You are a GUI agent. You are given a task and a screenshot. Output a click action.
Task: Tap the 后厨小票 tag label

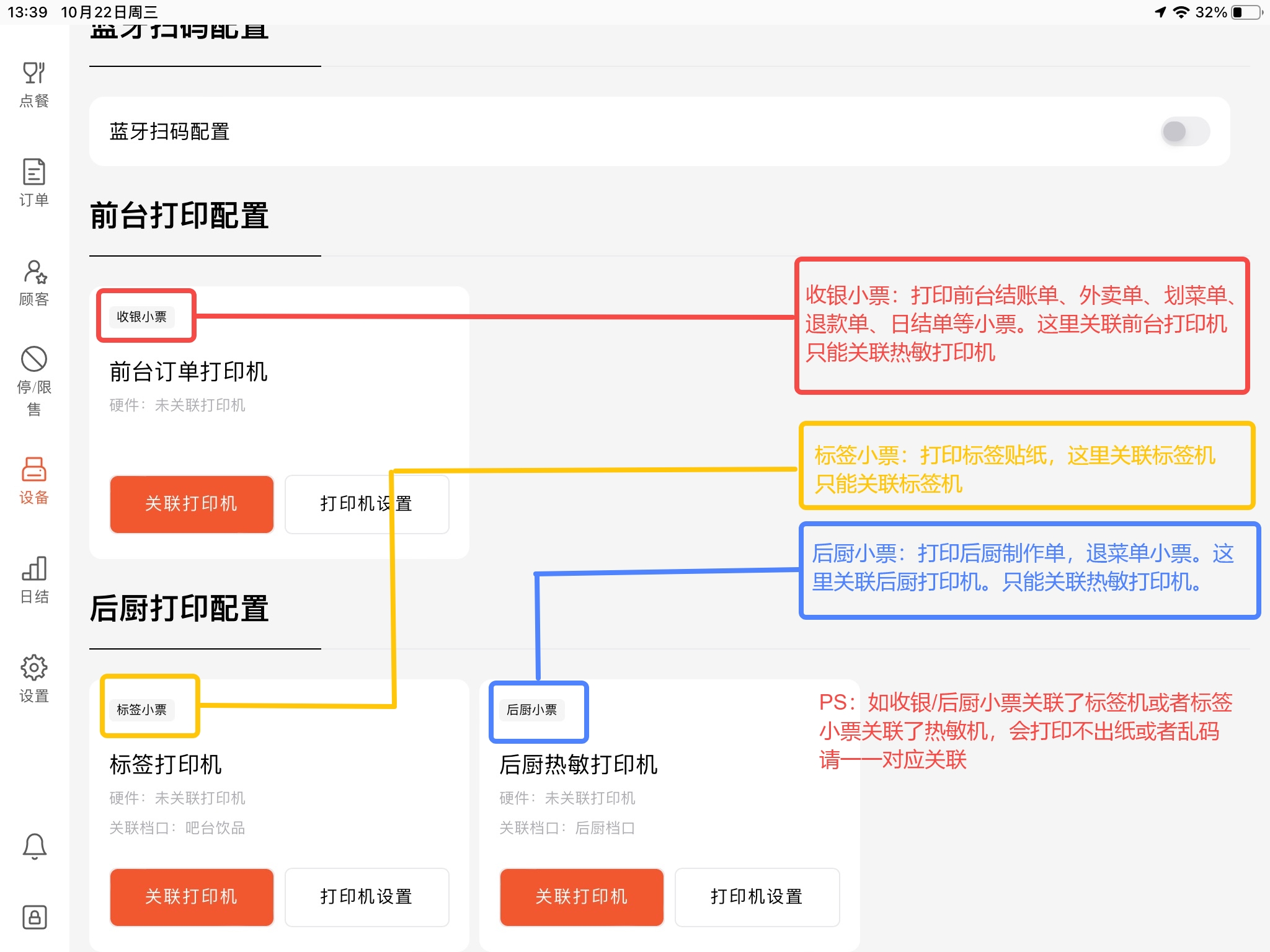point(532,710)
